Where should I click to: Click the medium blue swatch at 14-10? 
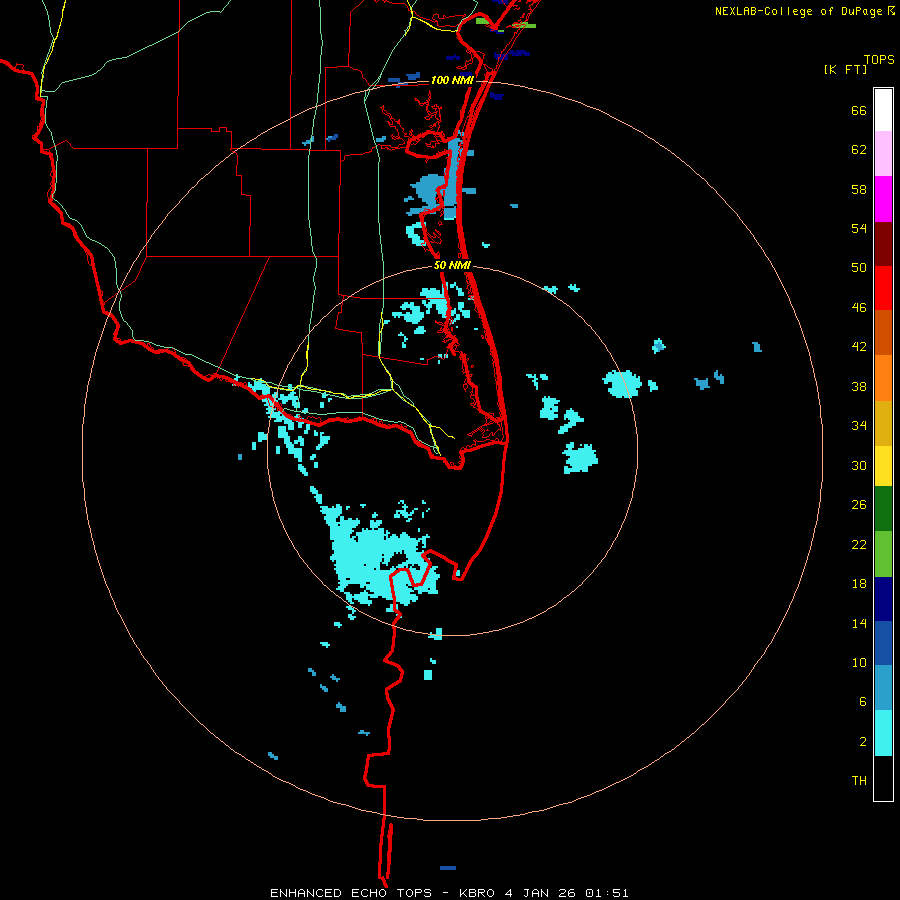point(883,643)
